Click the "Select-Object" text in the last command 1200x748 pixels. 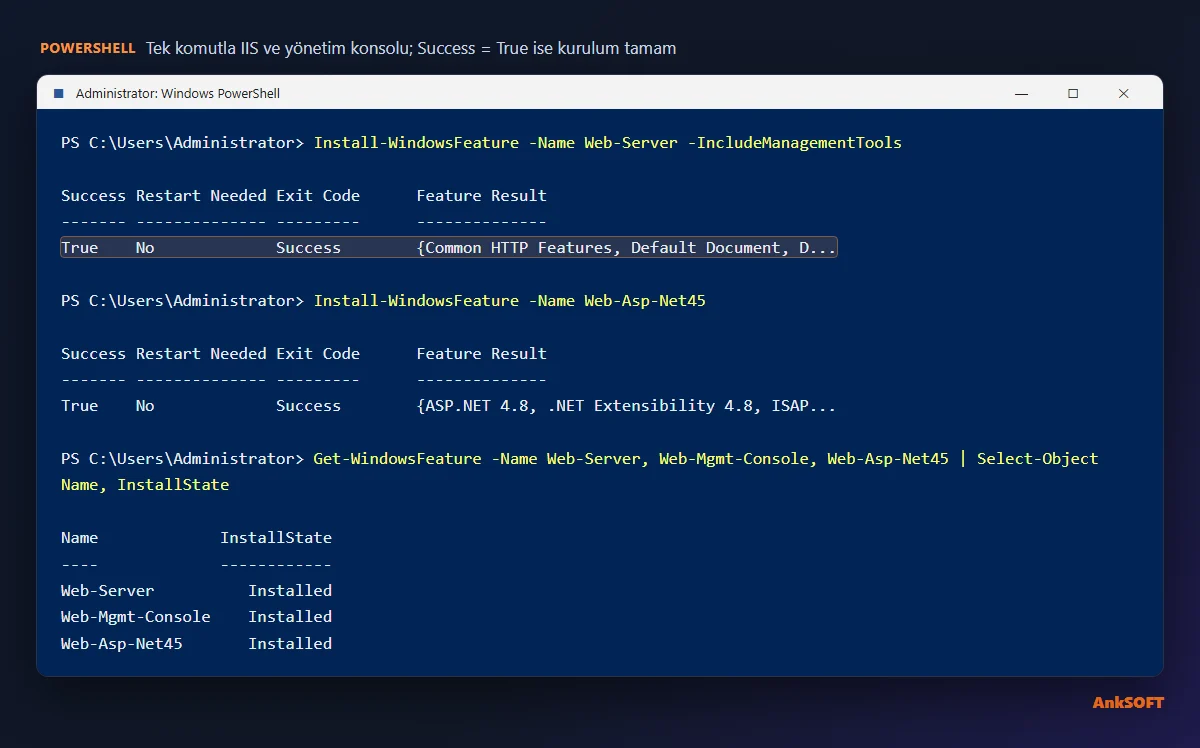1037,459
